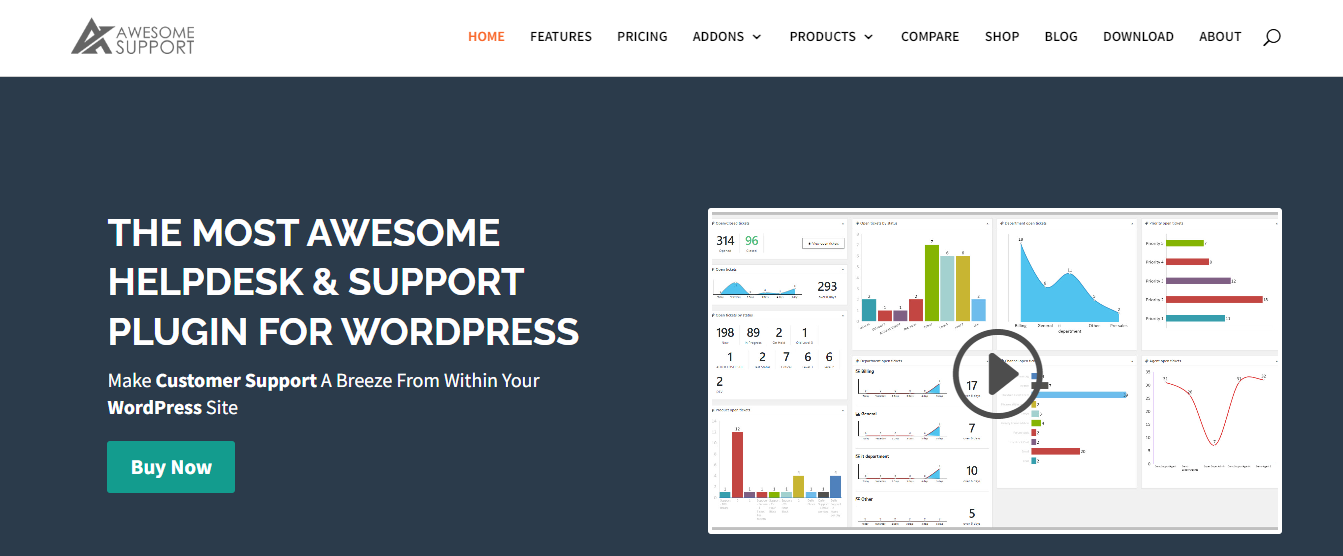Go to the Download page

(x=1138, y=37)
